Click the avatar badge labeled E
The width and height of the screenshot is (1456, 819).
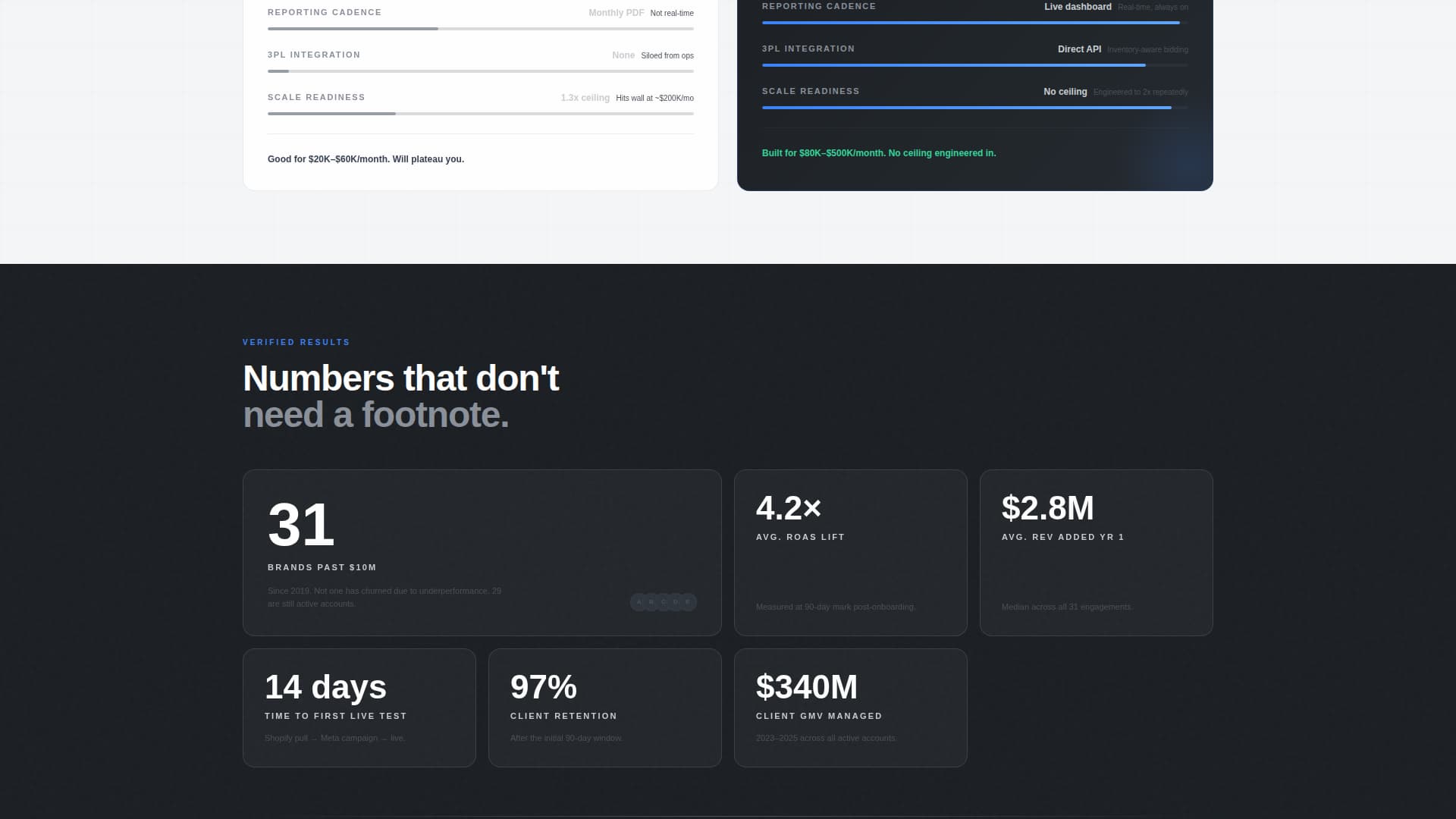coord(689,602)
